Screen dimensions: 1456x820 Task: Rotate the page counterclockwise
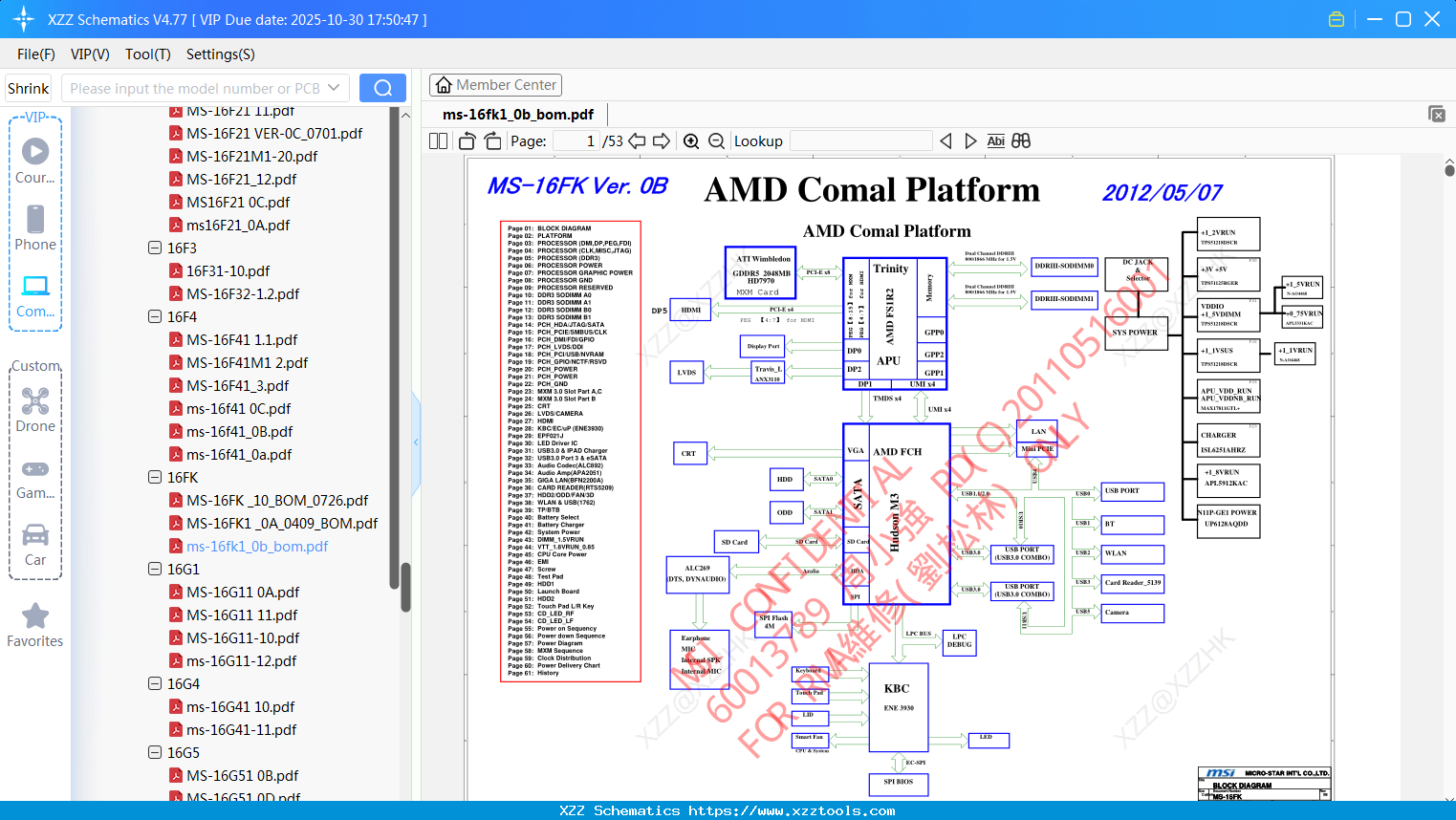(x=466, y=140)
